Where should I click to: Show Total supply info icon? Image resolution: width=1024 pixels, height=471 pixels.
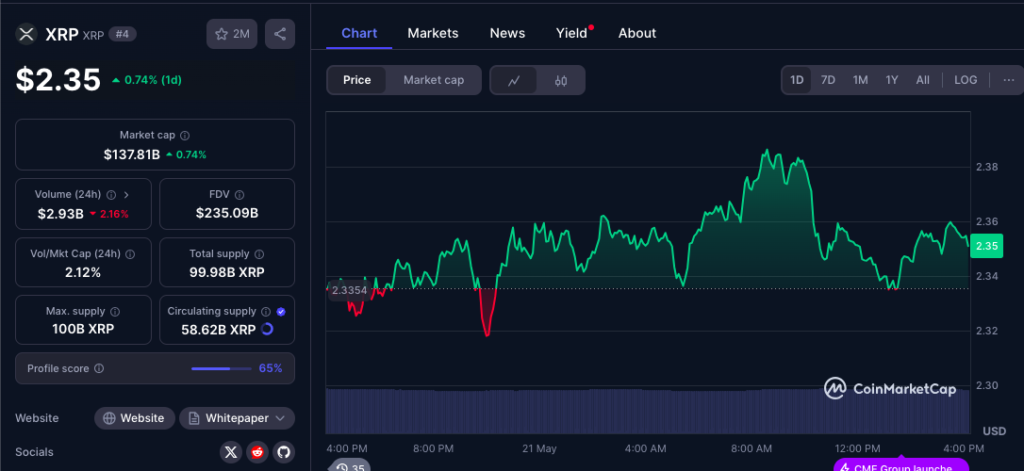point(259,253)
